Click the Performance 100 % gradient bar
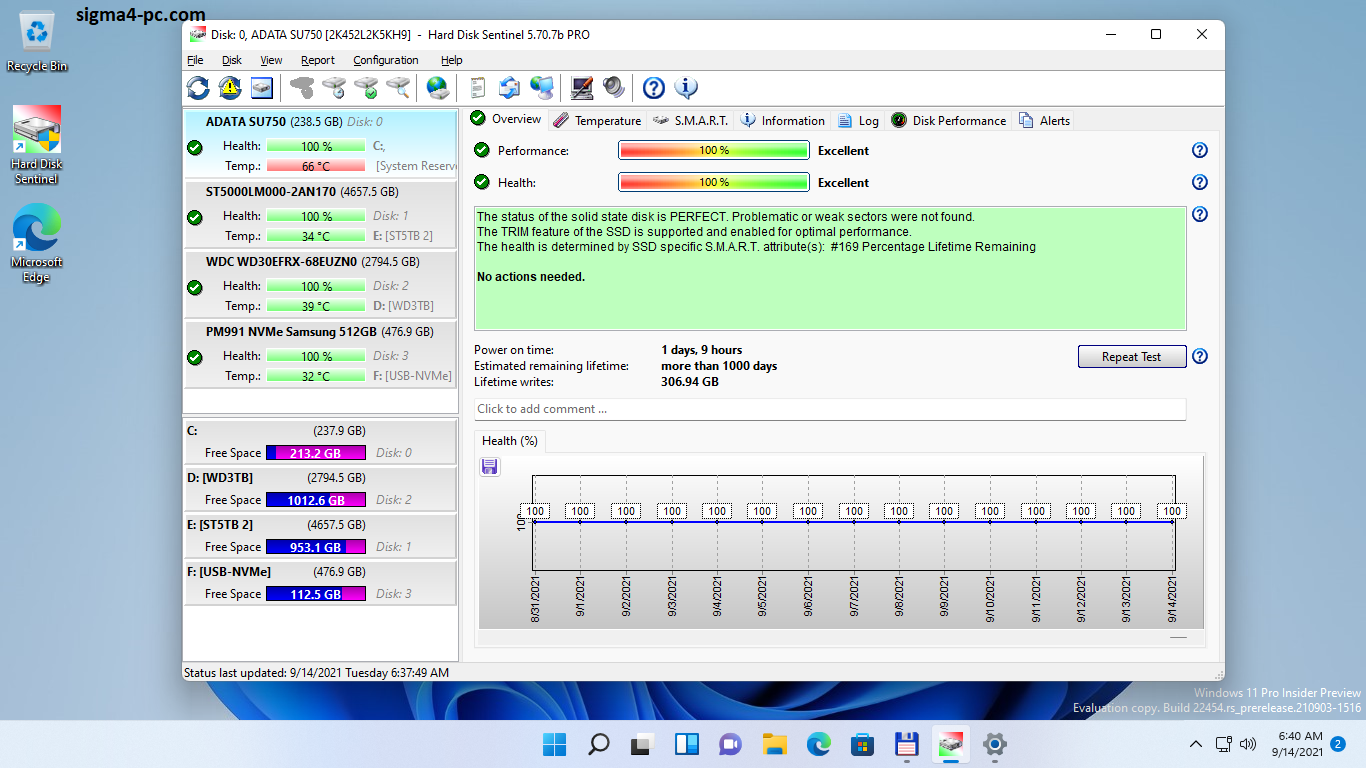Screen dimensions: 1366x768 coord(714,151)
